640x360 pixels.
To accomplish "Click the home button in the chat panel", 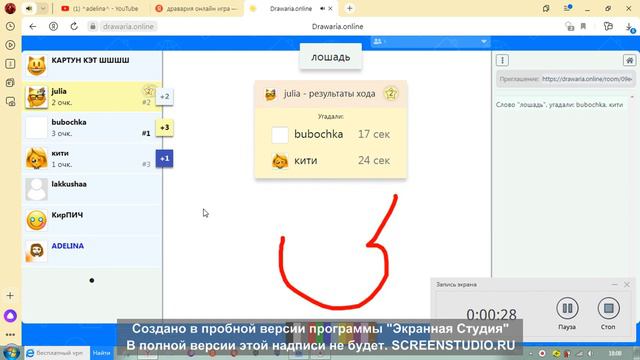I will pyautogui.click(x=629, y=60).
